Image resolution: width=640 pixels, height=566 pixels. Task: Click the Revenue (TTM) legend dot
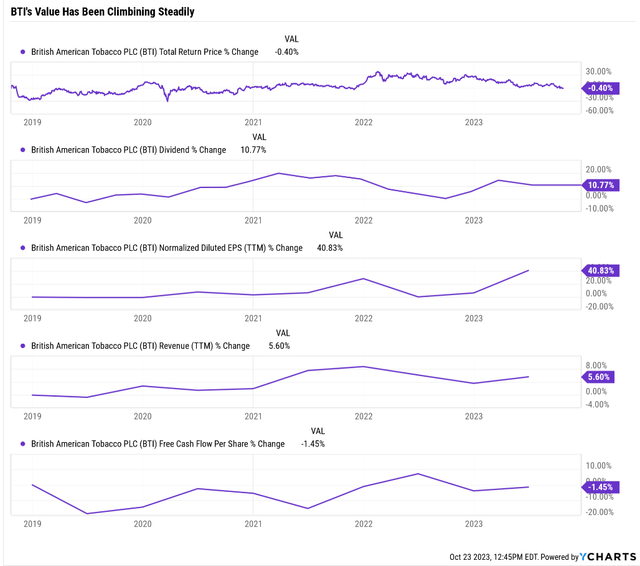point(22,346)
